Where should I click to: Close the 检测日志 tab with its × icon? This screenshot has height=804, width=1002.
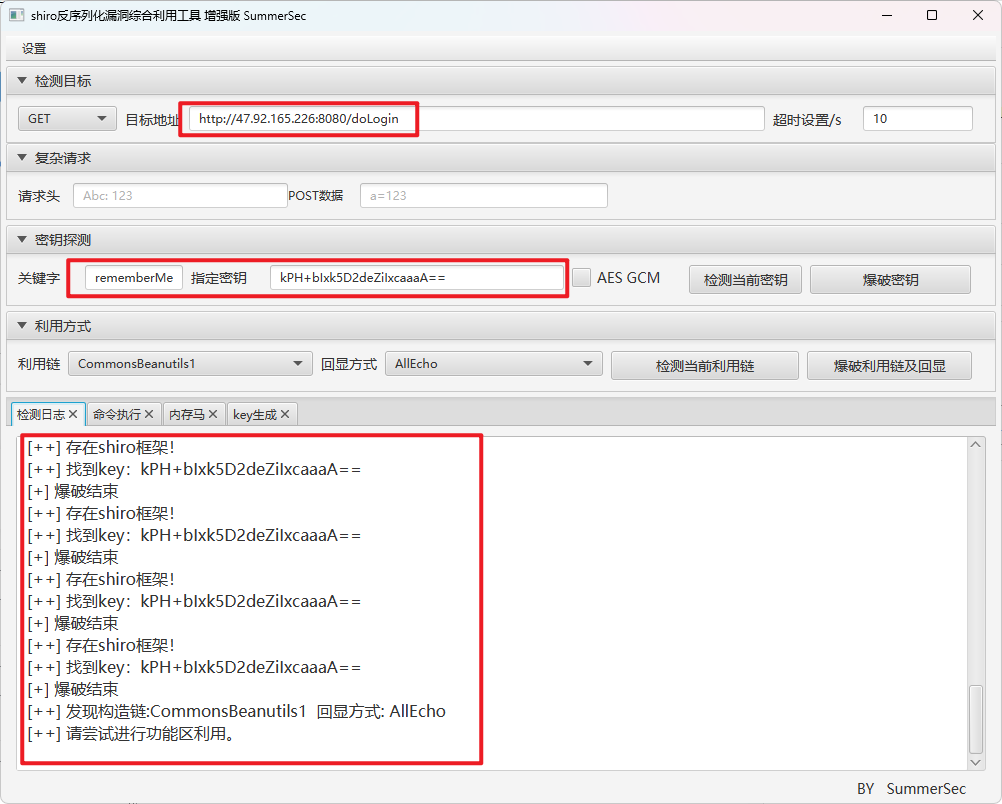tap(73, 413)
